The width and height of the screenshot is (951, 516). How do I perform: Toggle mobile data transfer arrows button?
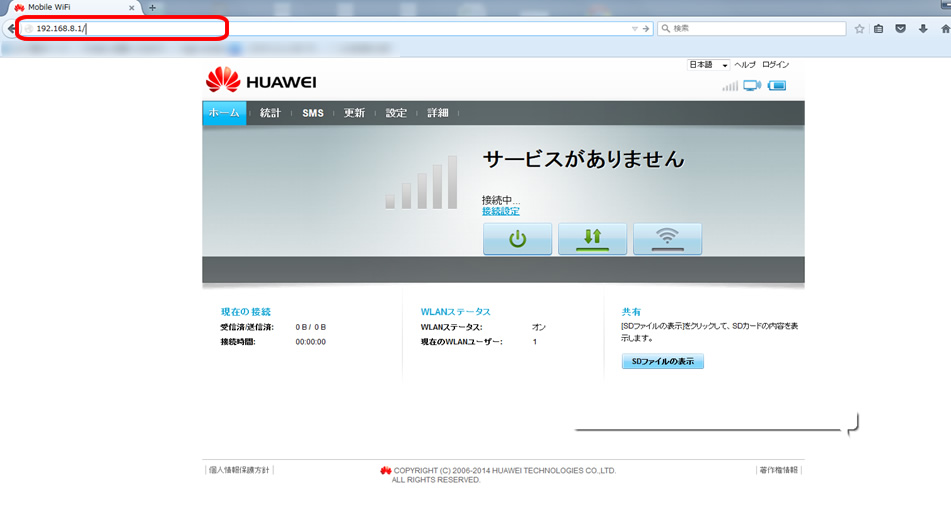tap(593, 239)
